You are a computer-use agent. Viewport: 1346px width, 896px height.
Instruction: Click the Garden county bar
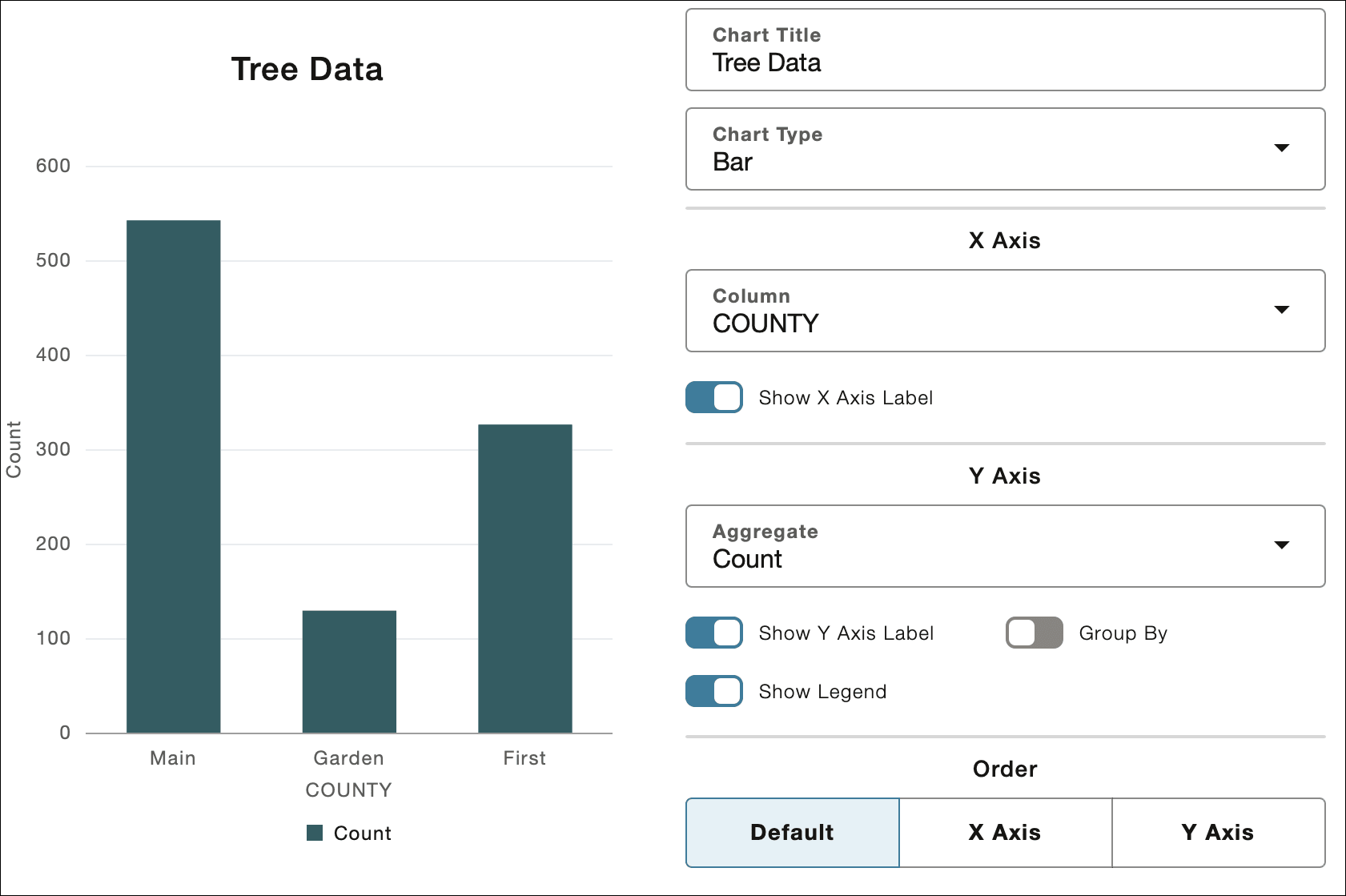tap(348, 671)
